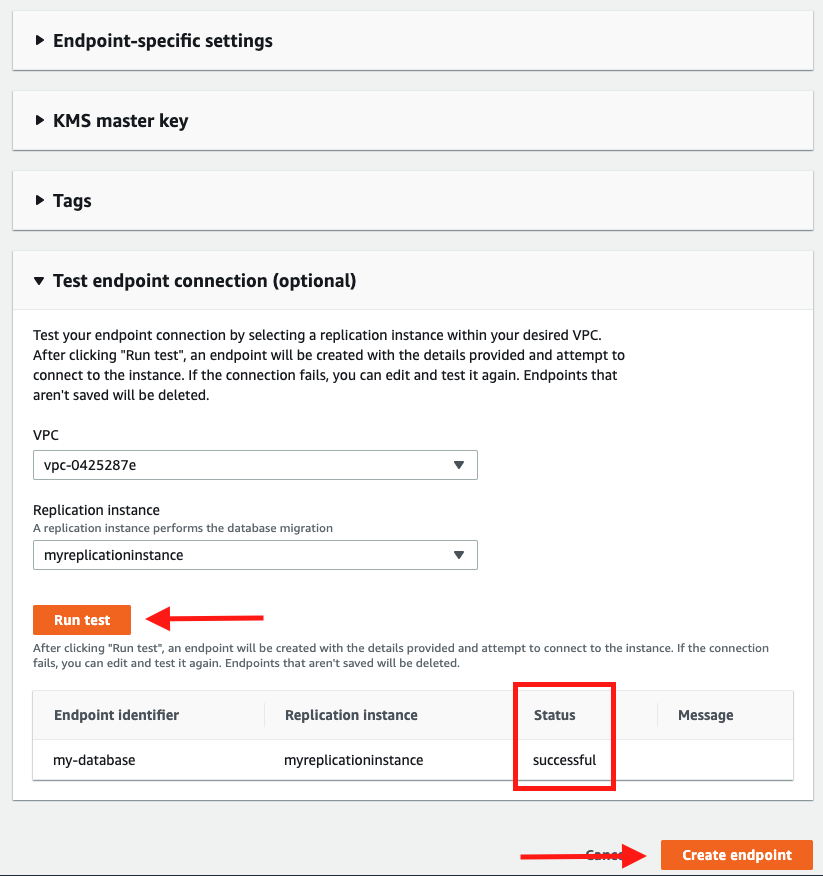Screen dimensions: 823x876
Task: Click the Create endpoint button
Action: (x=736, y=855)
